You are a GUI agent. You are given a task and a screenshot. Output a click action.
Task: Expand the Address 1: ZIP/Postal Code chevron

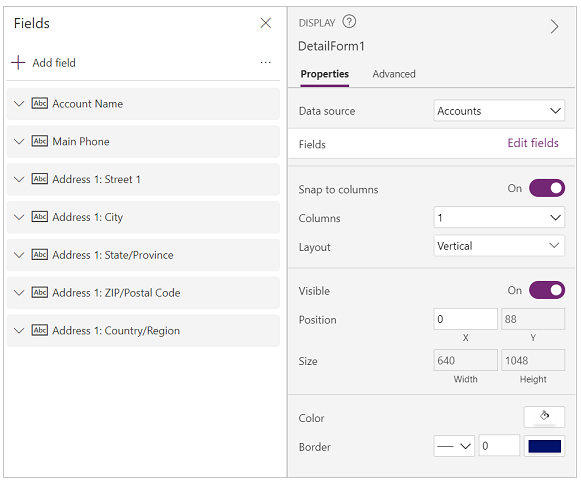[19, 293]
